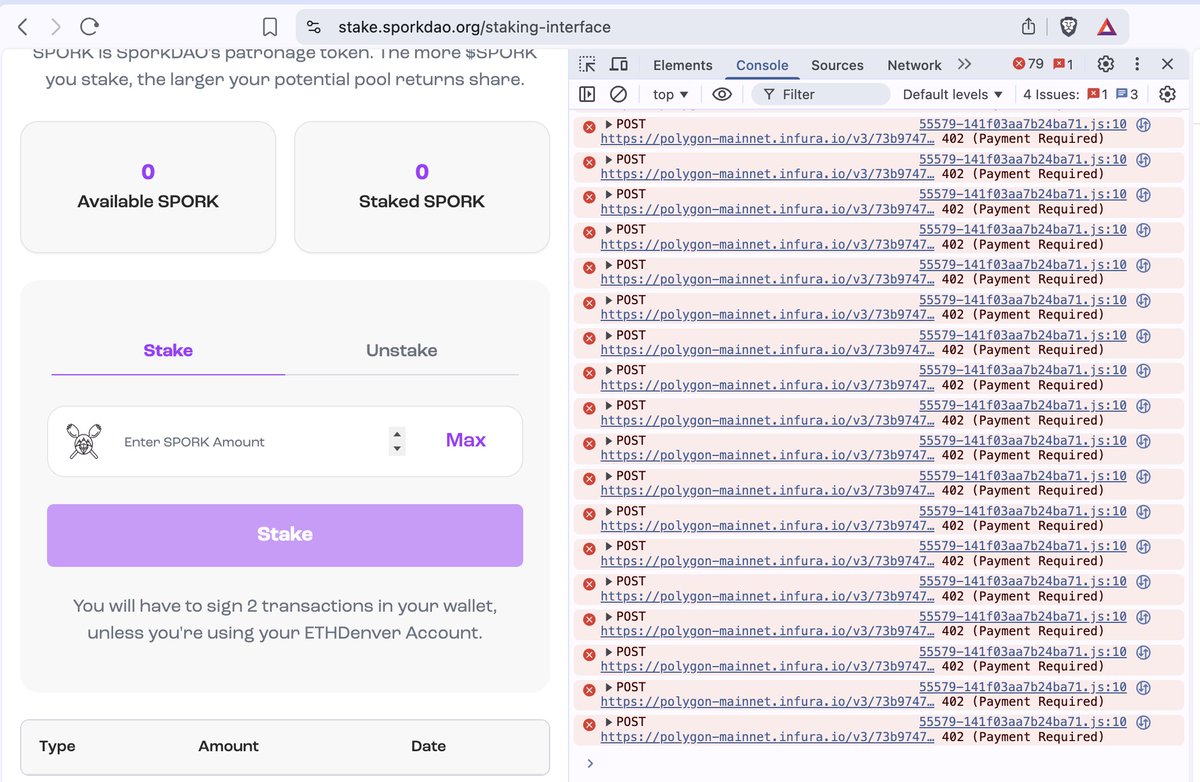Open the Network tab
1200x782 pixels.
point(914,65)
